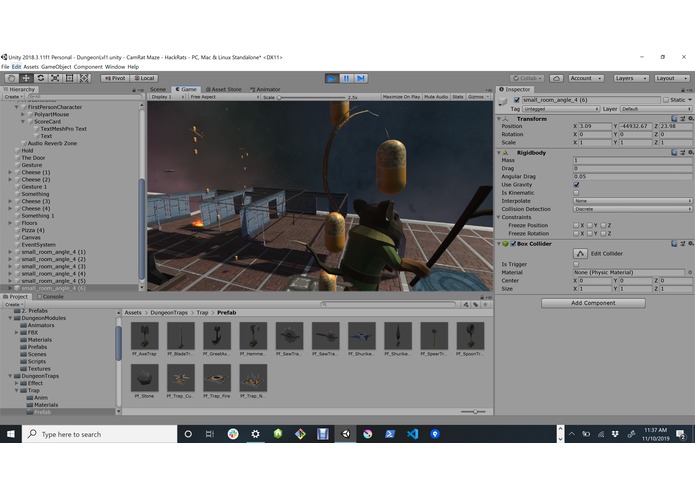Switch to the Scene tab
The image size is (695, 494).
(x=157, y=89)
